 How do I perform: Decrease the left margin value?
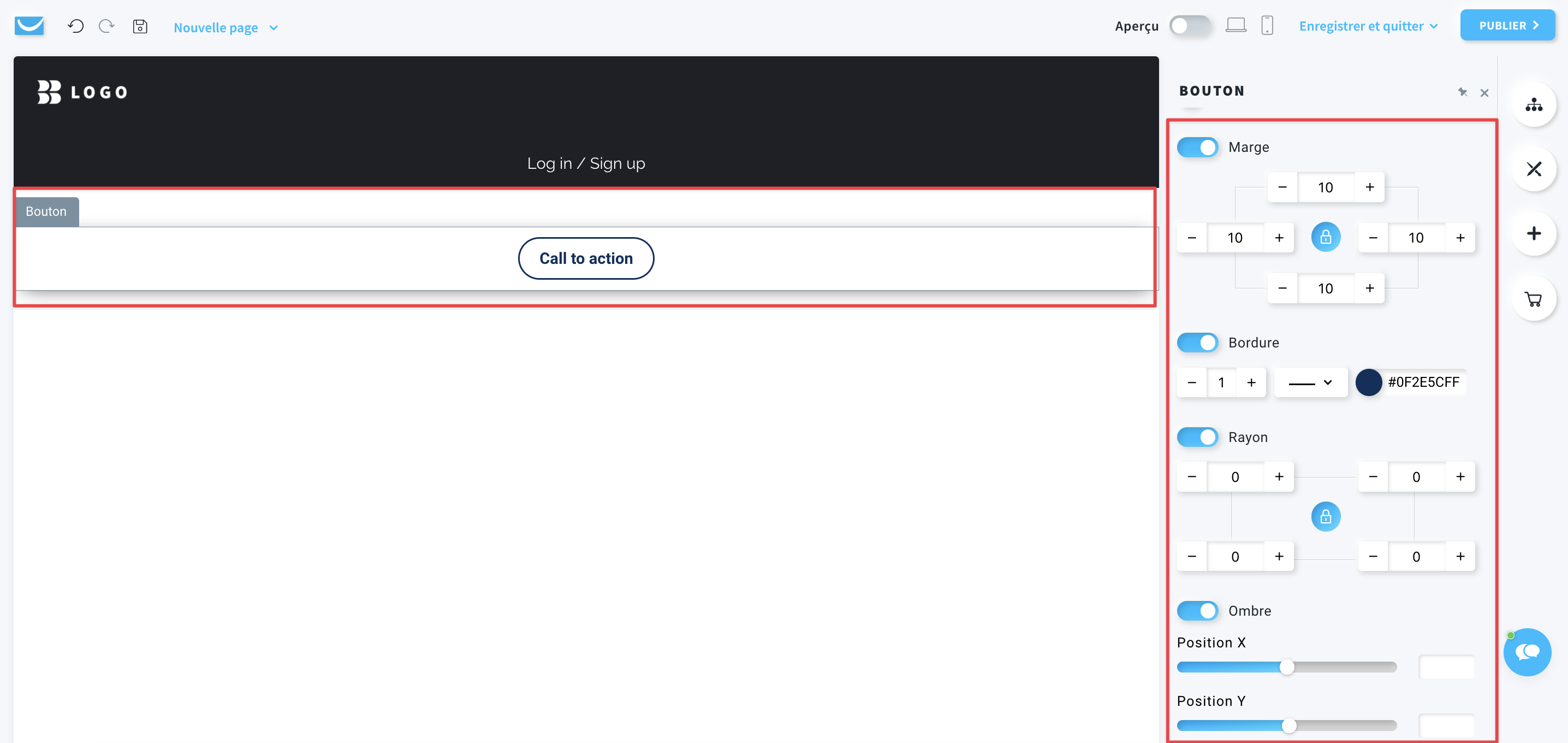coord(1192,238)
